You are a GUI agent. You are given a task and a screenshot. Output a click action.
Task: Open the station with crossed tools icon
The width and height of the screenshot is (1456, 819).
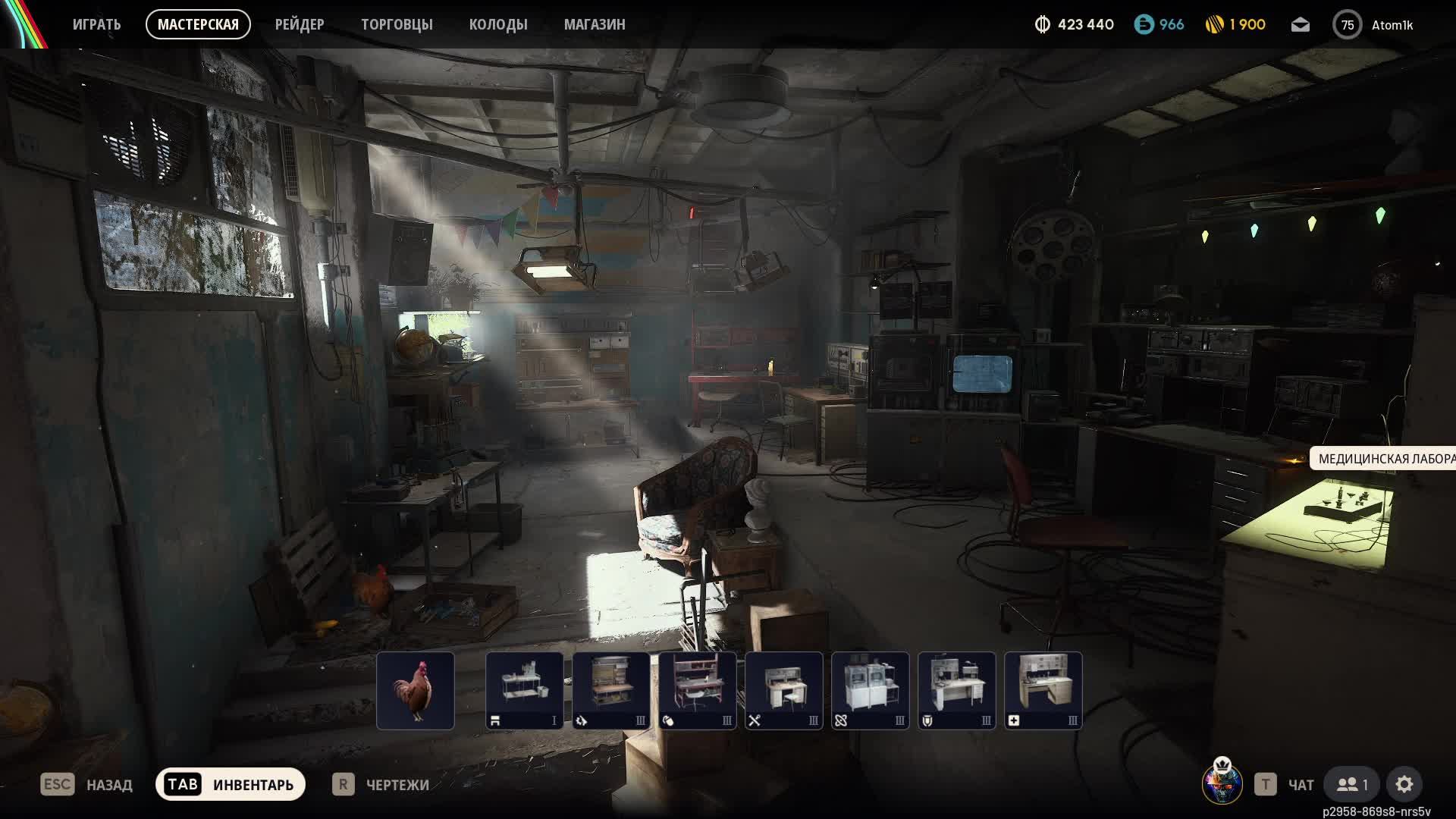click(783, 690)
